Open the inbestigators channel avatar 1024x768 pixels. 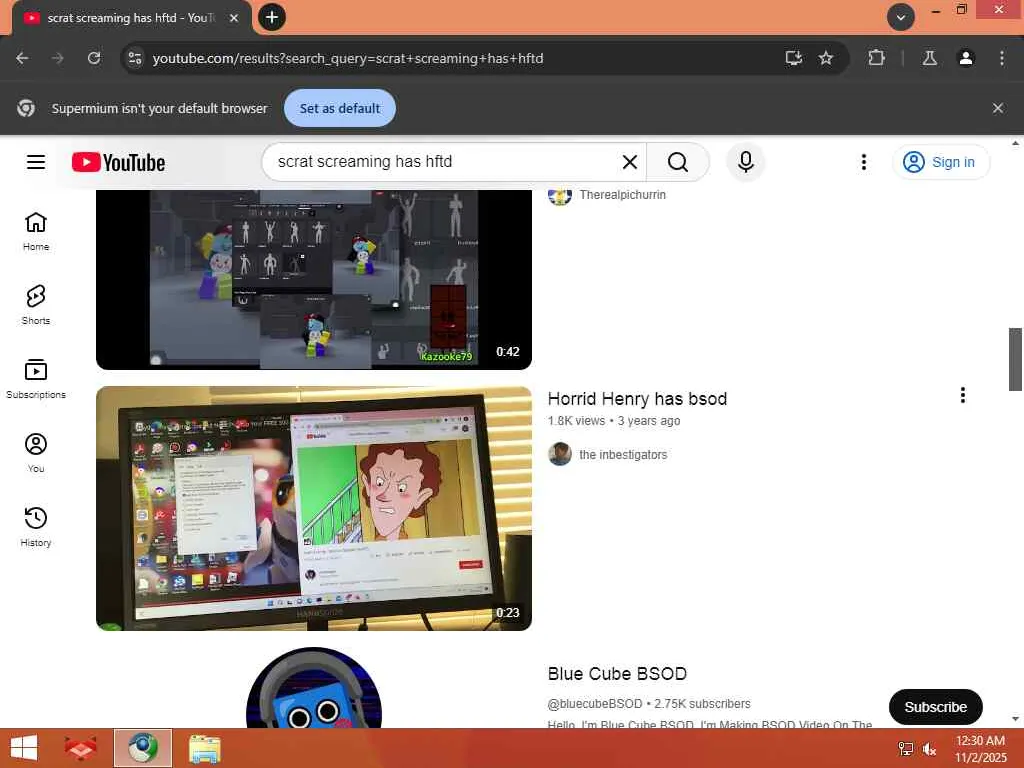click(x=560, y=454)
